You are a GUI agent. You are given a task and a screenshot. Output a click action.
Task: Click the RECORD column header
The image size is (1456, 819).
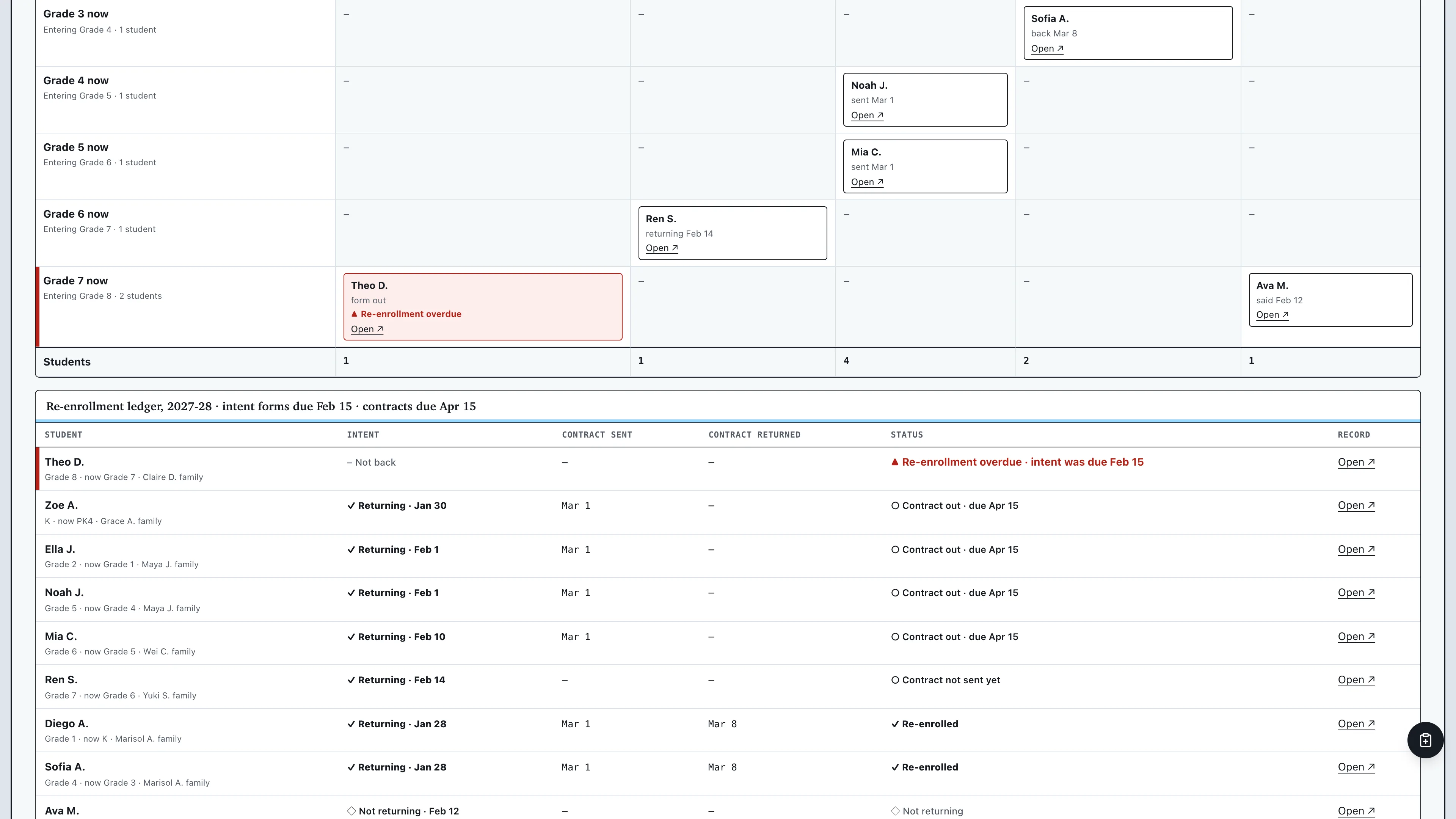tap(1354, 435)
